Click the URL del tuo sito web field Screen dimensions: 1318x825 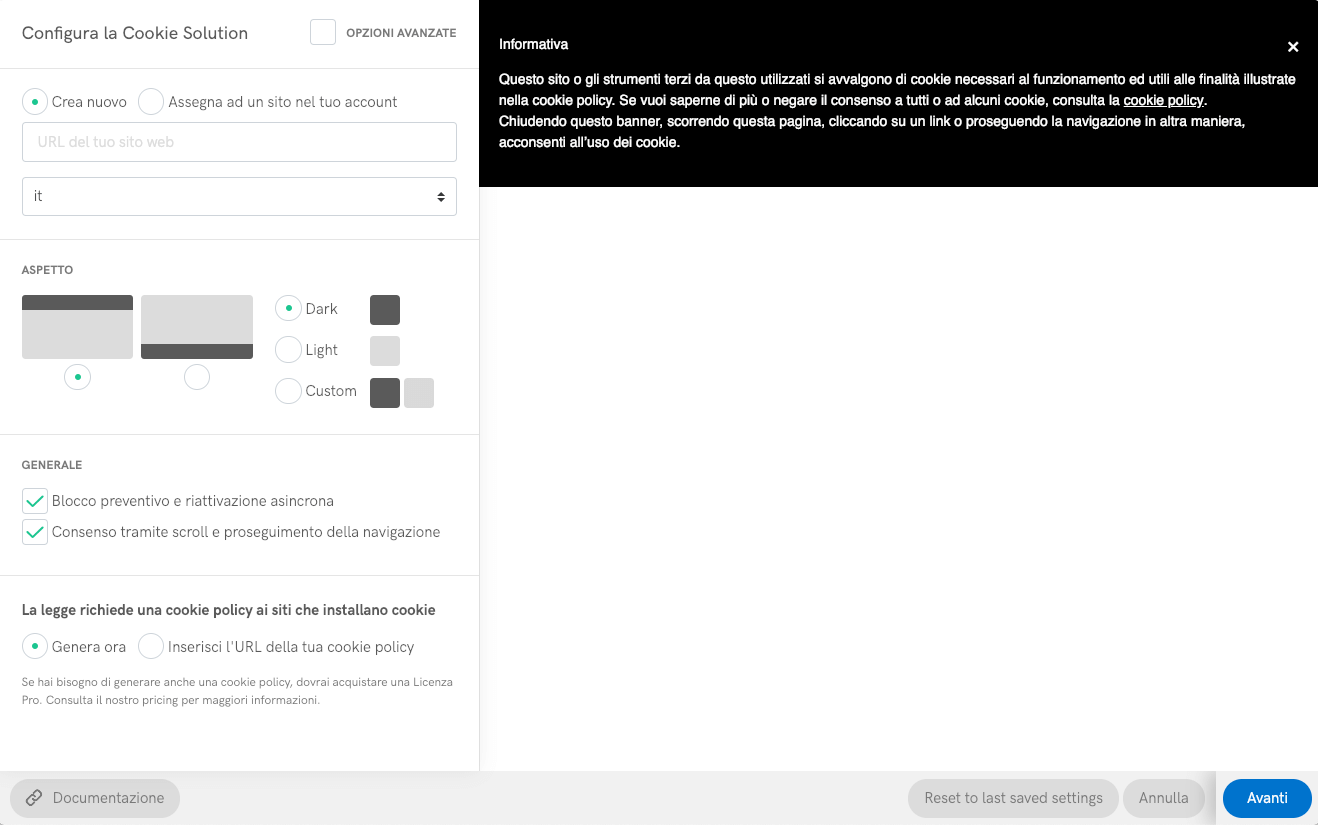click(239, 142)
